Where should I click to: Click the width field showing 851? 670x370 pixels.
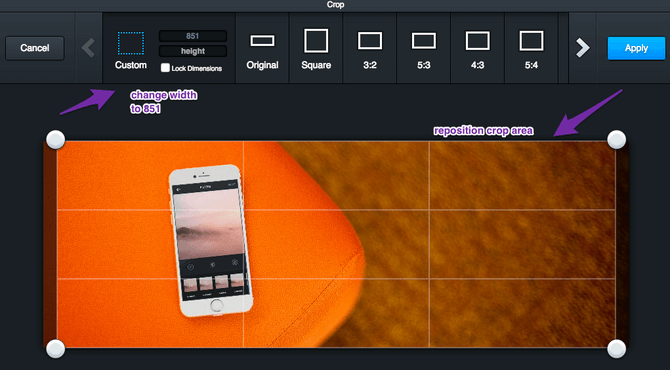(x=193, y=36)
